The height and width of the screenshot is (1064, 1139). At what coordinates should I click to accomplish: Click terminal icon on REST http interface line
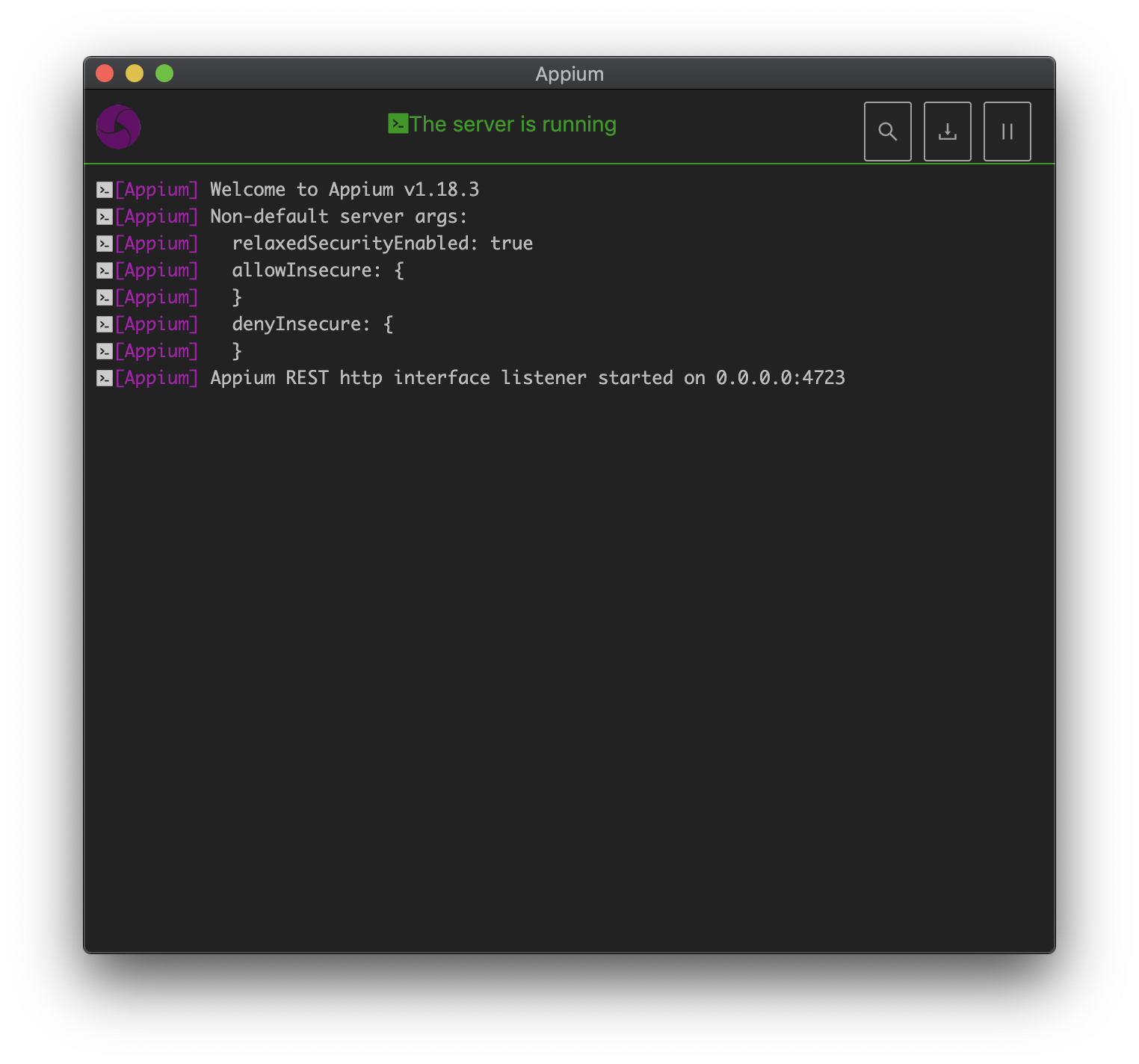pyautogui.click(x=105, y=378)
